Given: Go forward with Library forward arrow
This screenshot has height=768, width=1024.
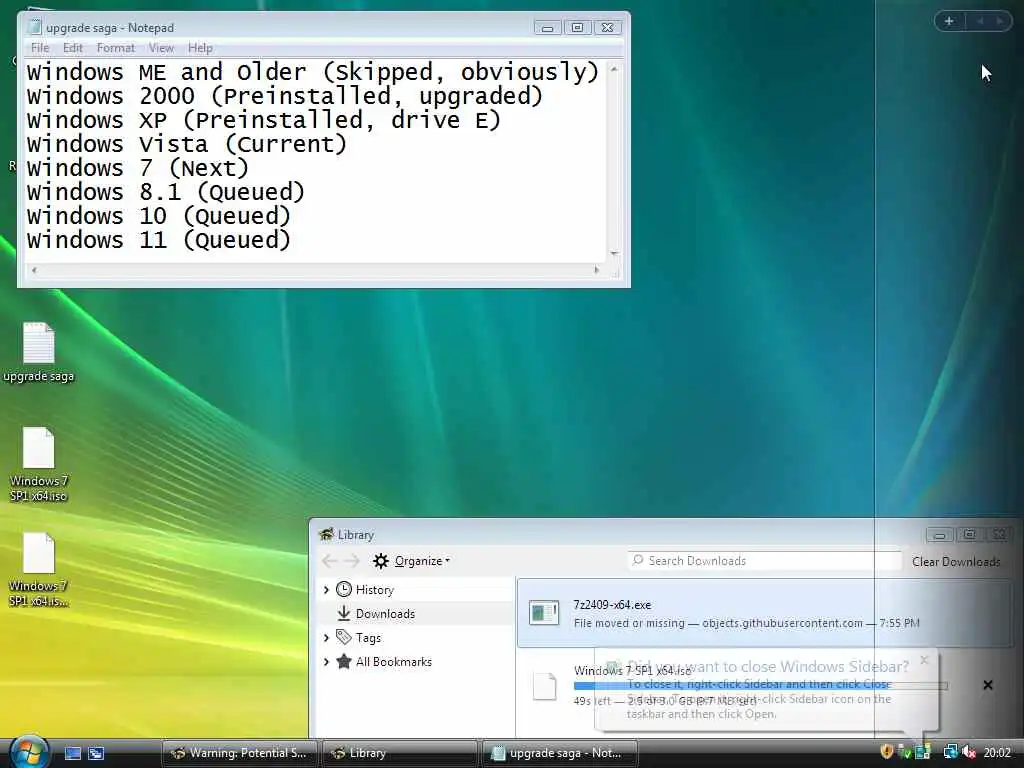Looking at the screenshot, I should (x=352, y=561).
